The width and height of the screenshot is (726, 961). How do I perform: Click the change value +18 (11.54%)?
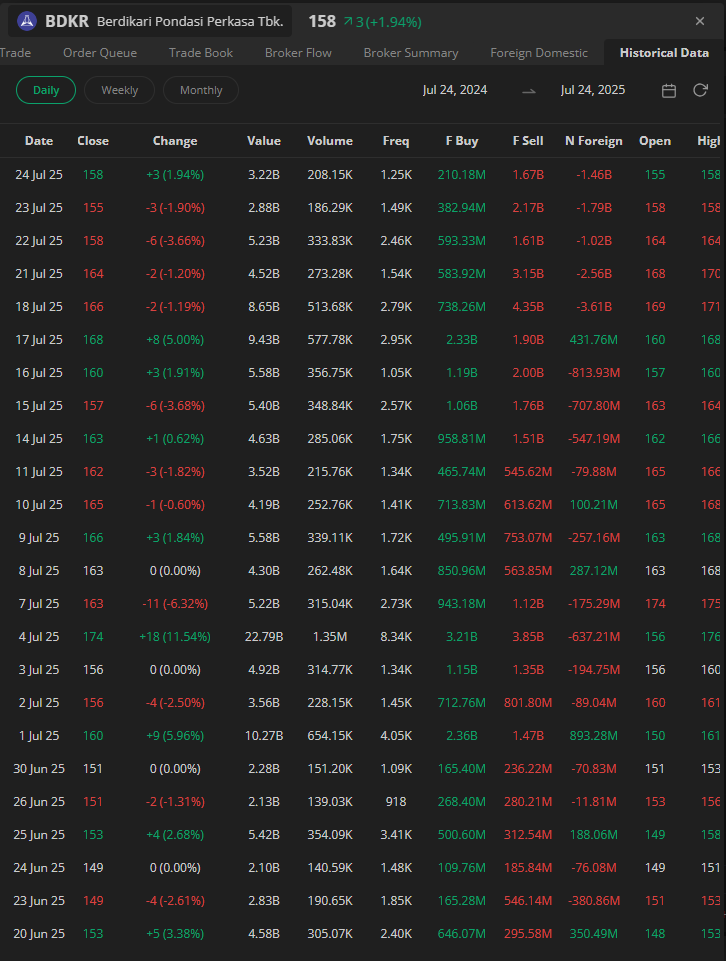click(x=175, y=637)
